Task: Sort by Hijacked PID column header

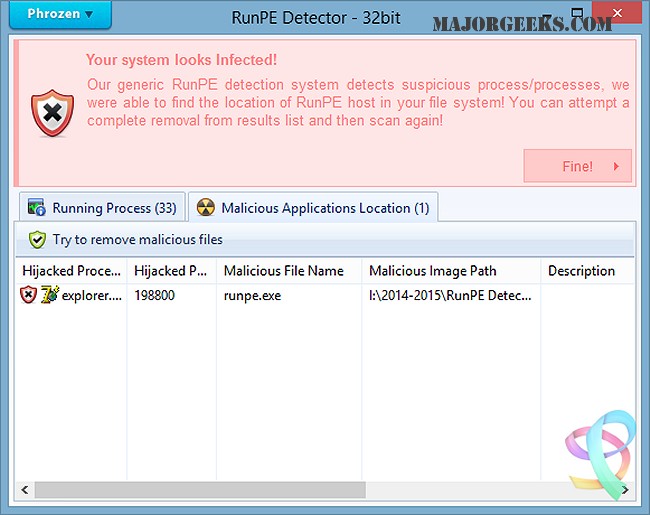Action: point(171,271)
